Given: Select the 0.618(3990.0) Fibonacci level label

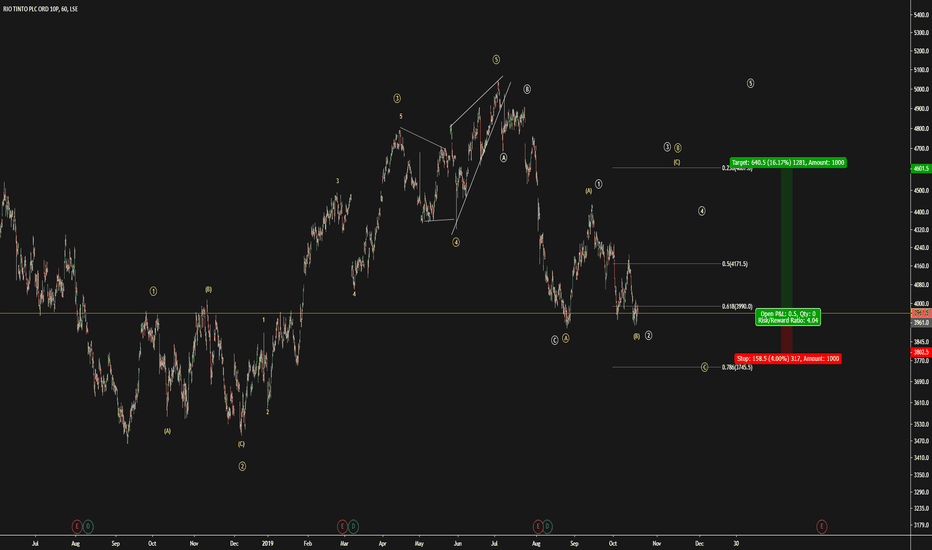Looking at the screenshot, I should [737, 306].
